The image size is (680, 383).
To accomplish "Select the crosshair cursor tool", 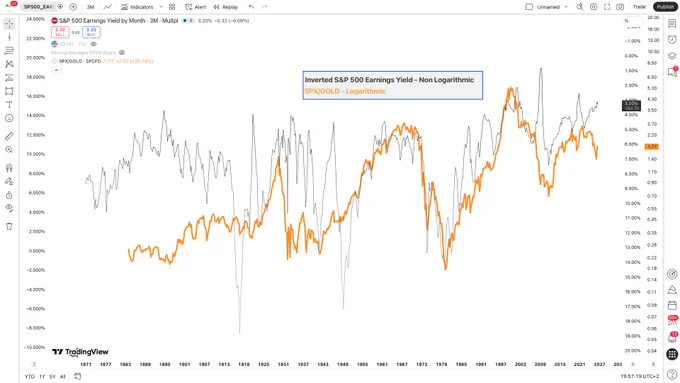I will pyautogui.click(x=9, y=23).
